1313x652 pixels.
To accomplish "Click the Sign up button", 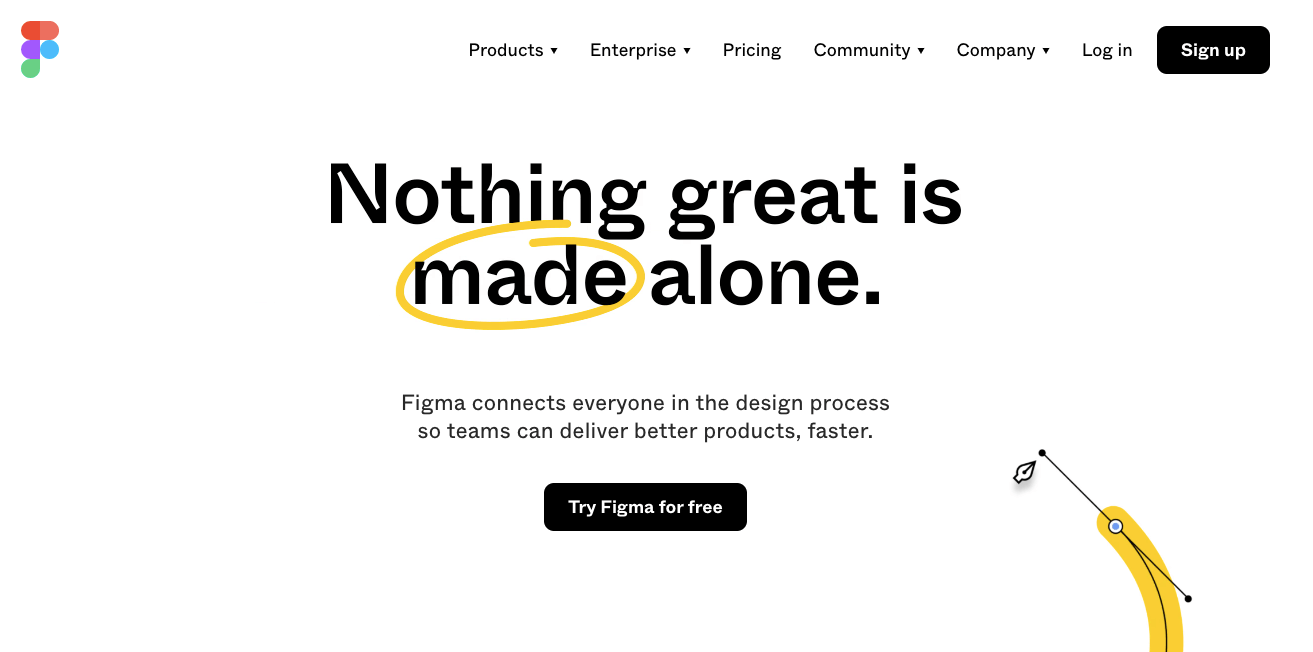I will click(1213, 50).
